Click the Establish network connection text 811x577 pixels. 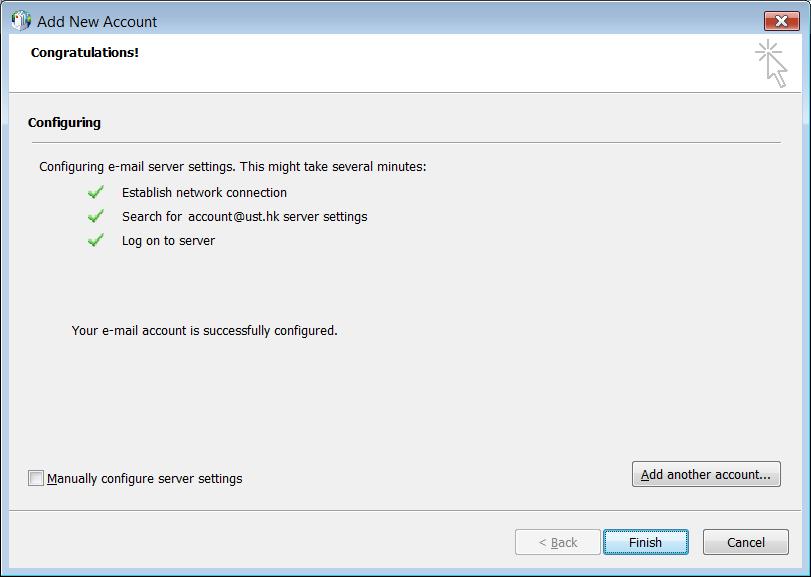click(204, 193)
